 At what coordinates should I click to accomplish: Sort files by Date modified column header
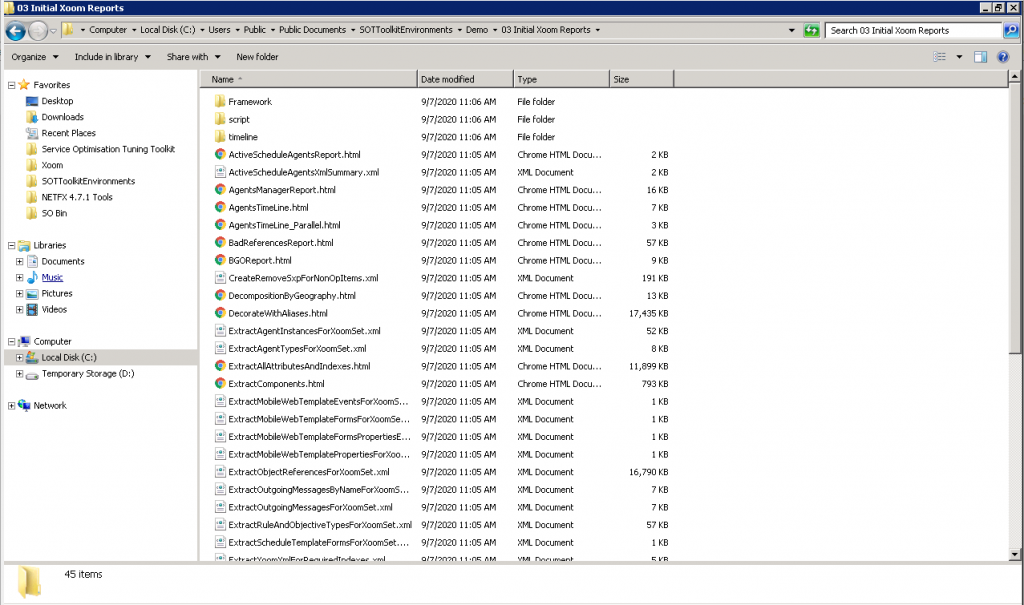pos(465,79)
